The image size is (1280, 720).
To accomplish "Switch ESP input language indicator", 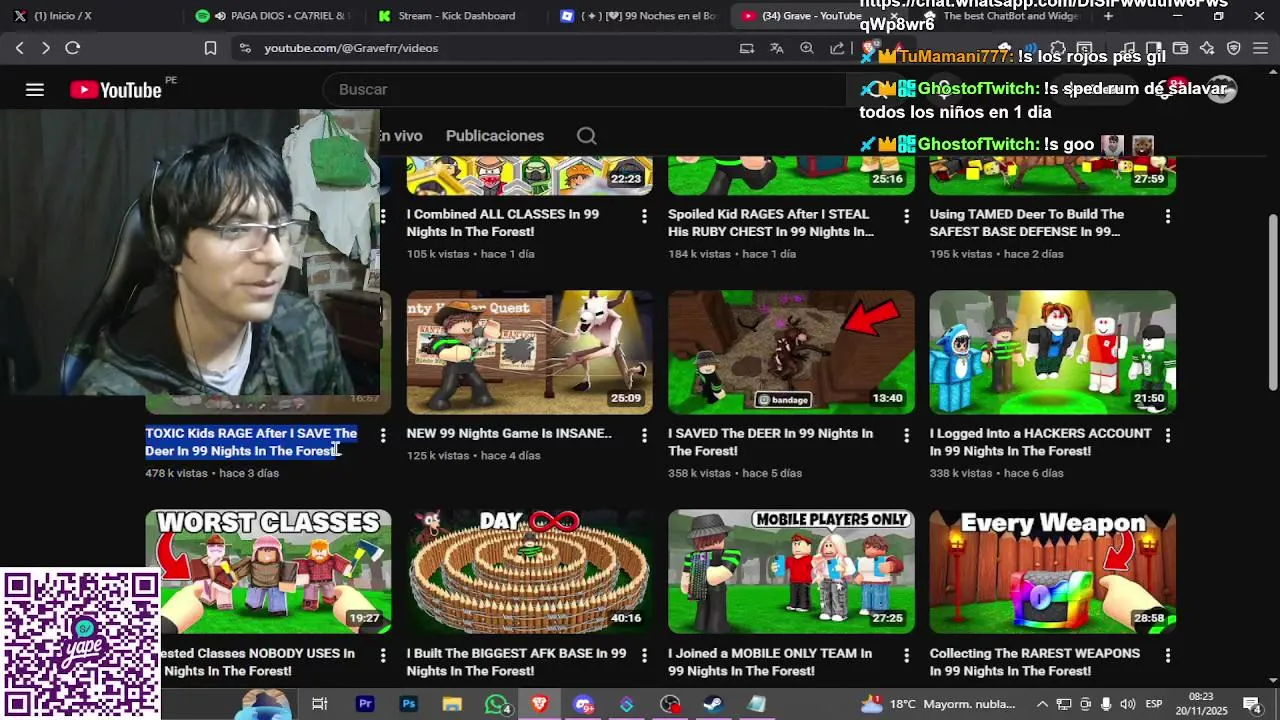I will 1153,704.
